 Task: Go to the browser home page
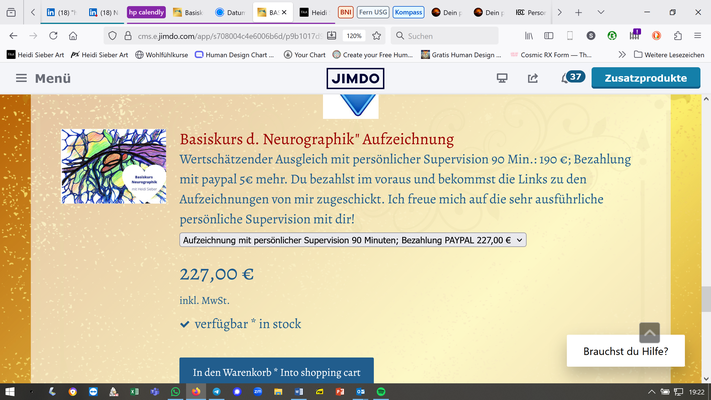click(x=73, y=36)
